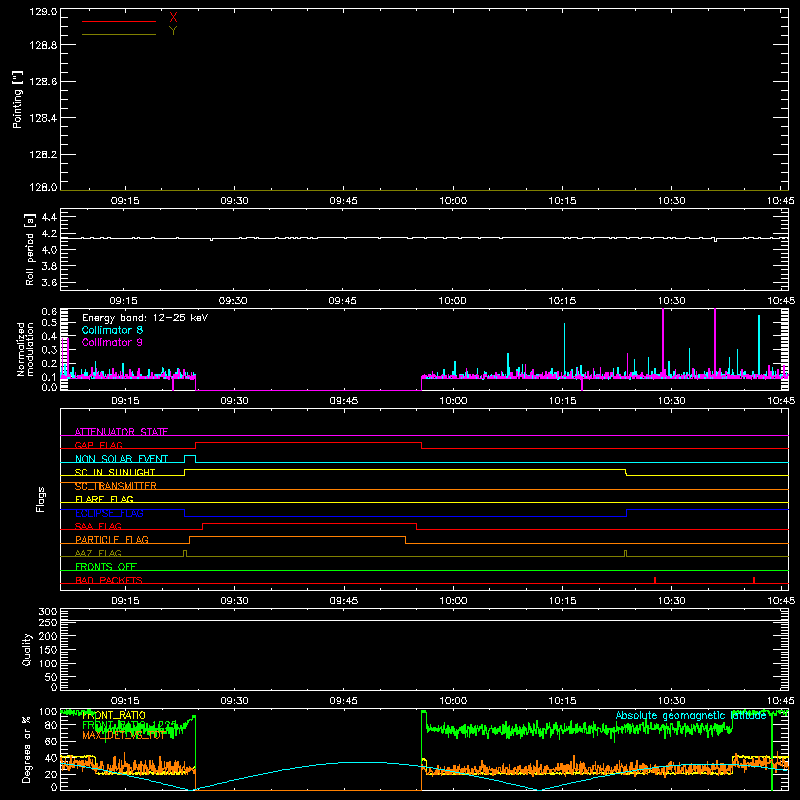
Task: Click the '10:30' label under Quality panel
Action: 671,701
